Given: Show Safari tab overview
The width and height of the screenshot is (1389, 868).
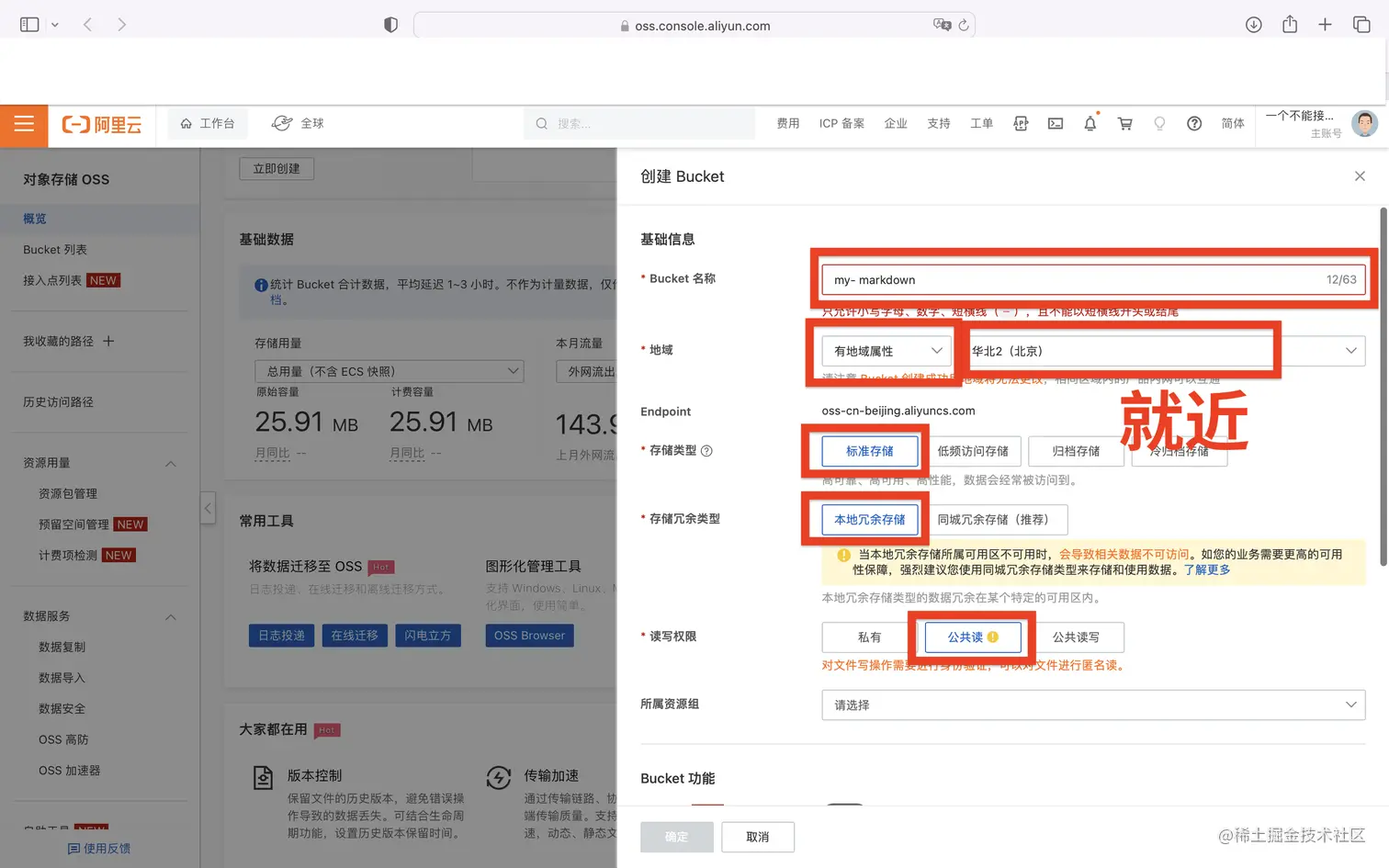Looking at the screenshot, I should click(1361, 25).
